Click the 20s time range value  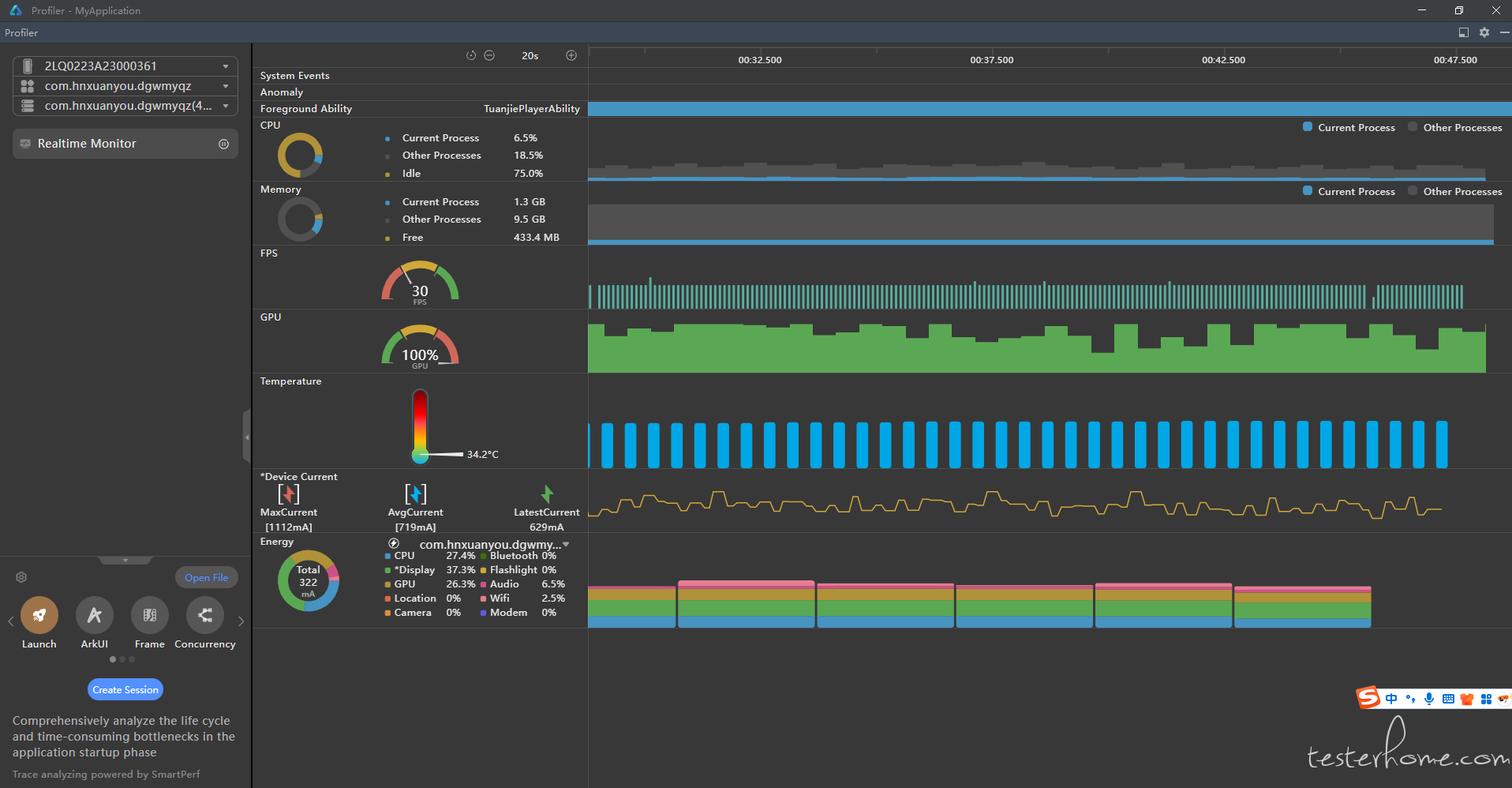[530, 55]
